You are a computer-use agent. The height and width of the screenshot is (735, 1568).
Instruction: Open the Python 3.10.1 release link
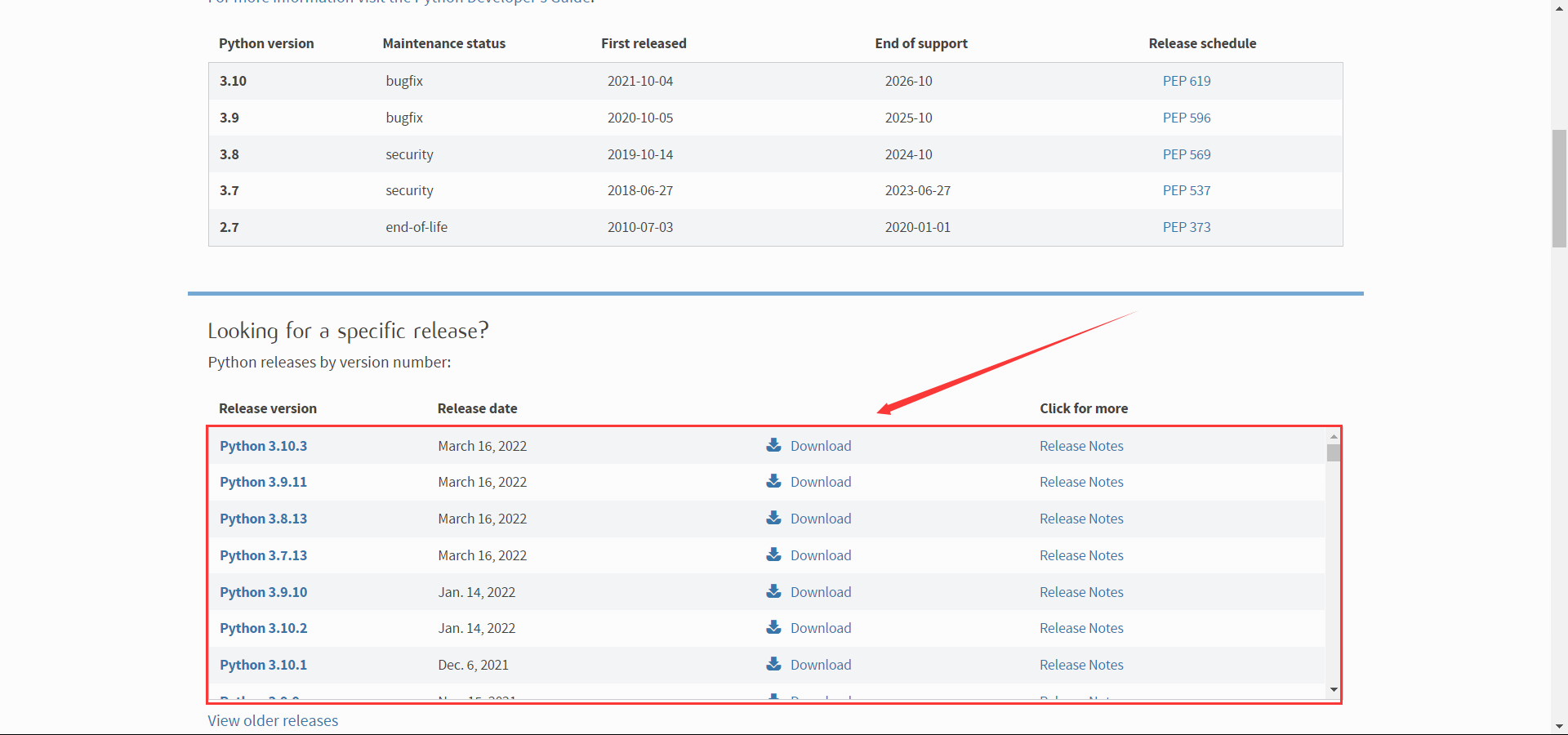(263, 665)
